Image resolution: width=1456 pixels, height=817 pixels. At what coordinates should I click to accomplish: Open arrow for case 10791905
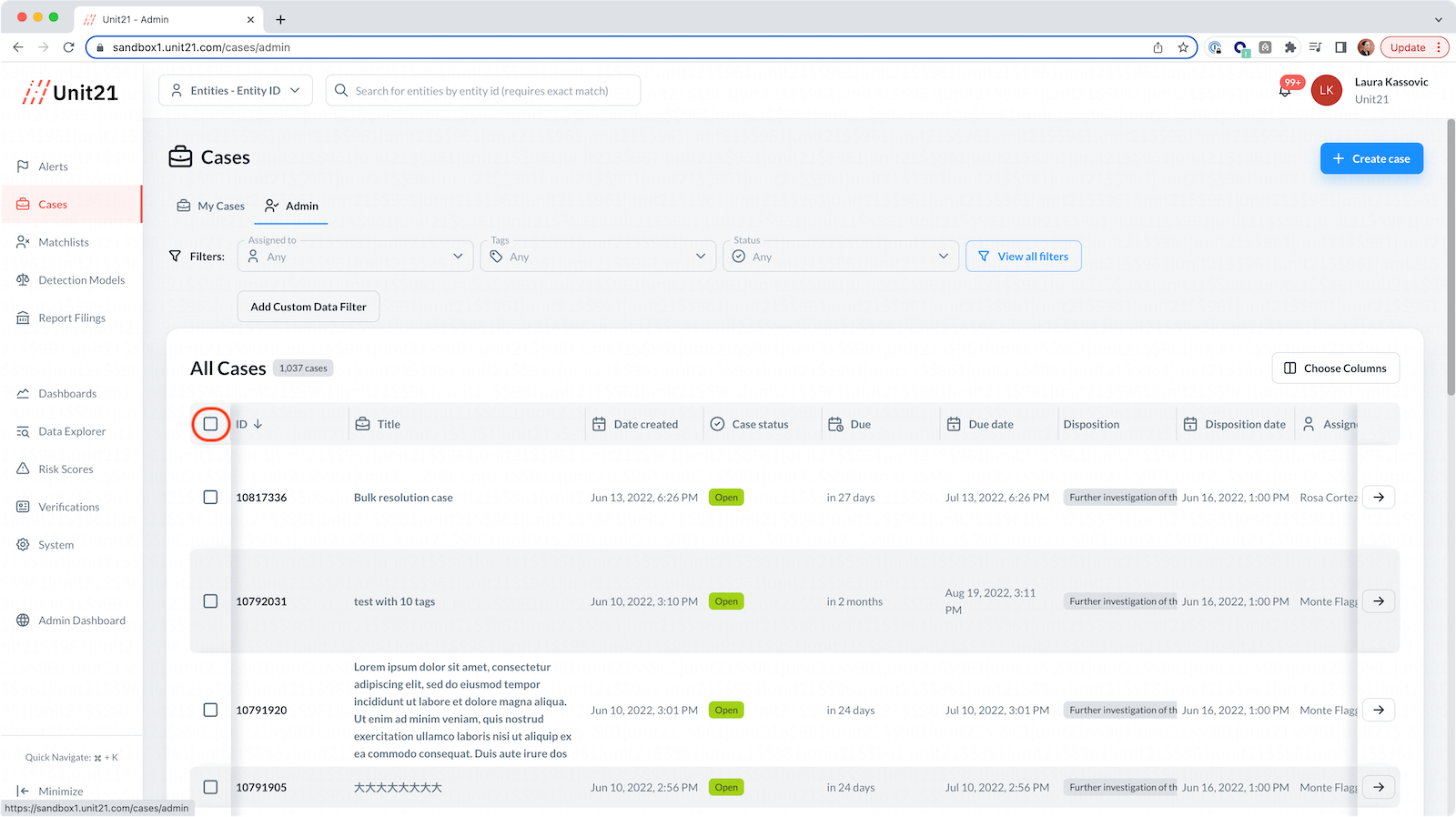(x=1379, y=787)
